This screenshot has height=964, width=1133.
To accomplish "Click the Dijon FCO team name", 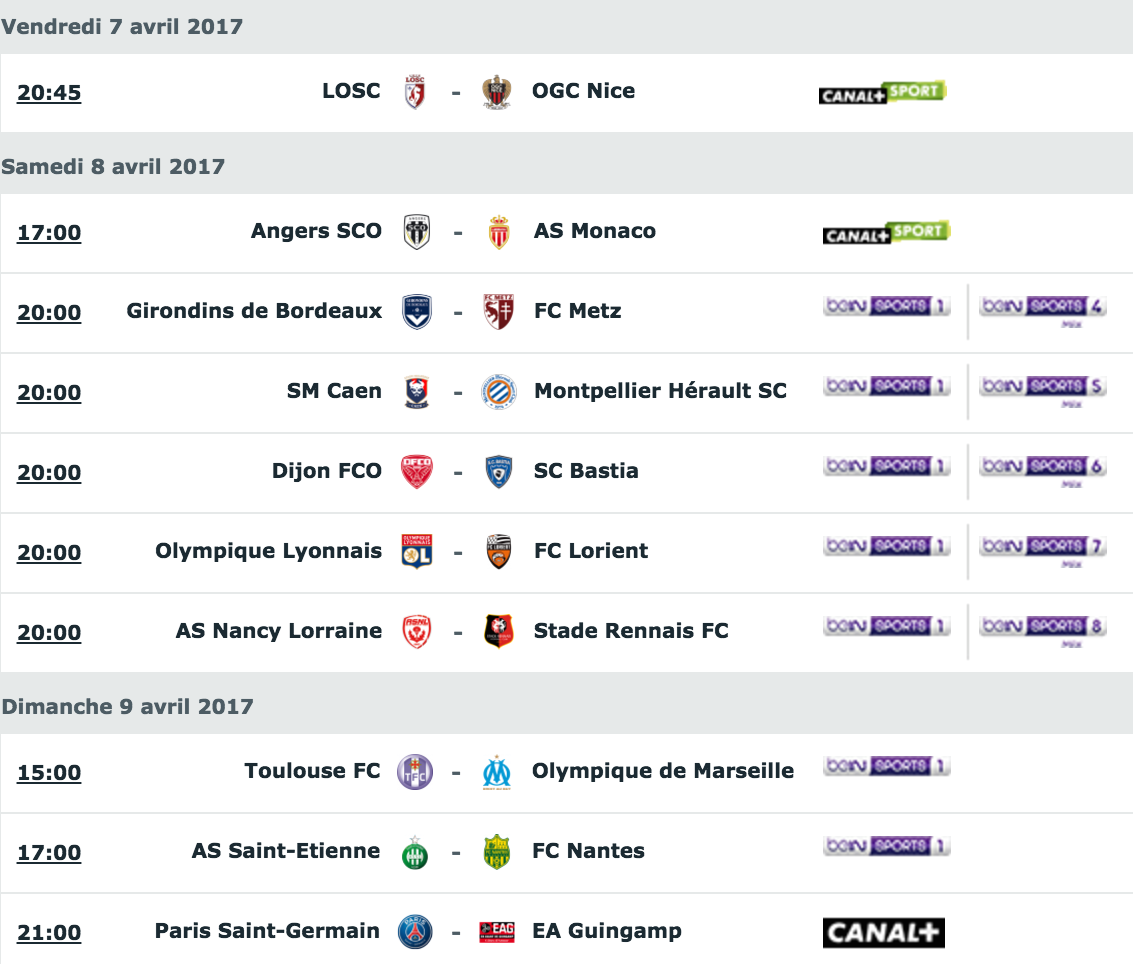I will pyautogui.click(x=327, y=470).
